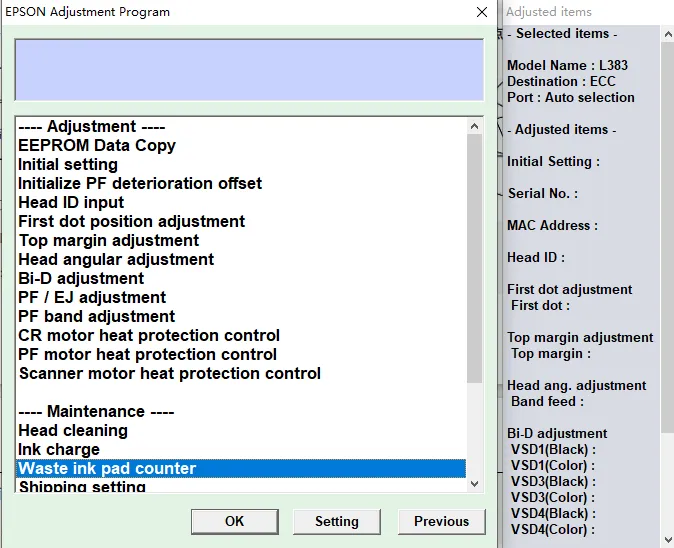
Task: Click Adjusted items panel scroll up arrow
Action: coord(667,34)
